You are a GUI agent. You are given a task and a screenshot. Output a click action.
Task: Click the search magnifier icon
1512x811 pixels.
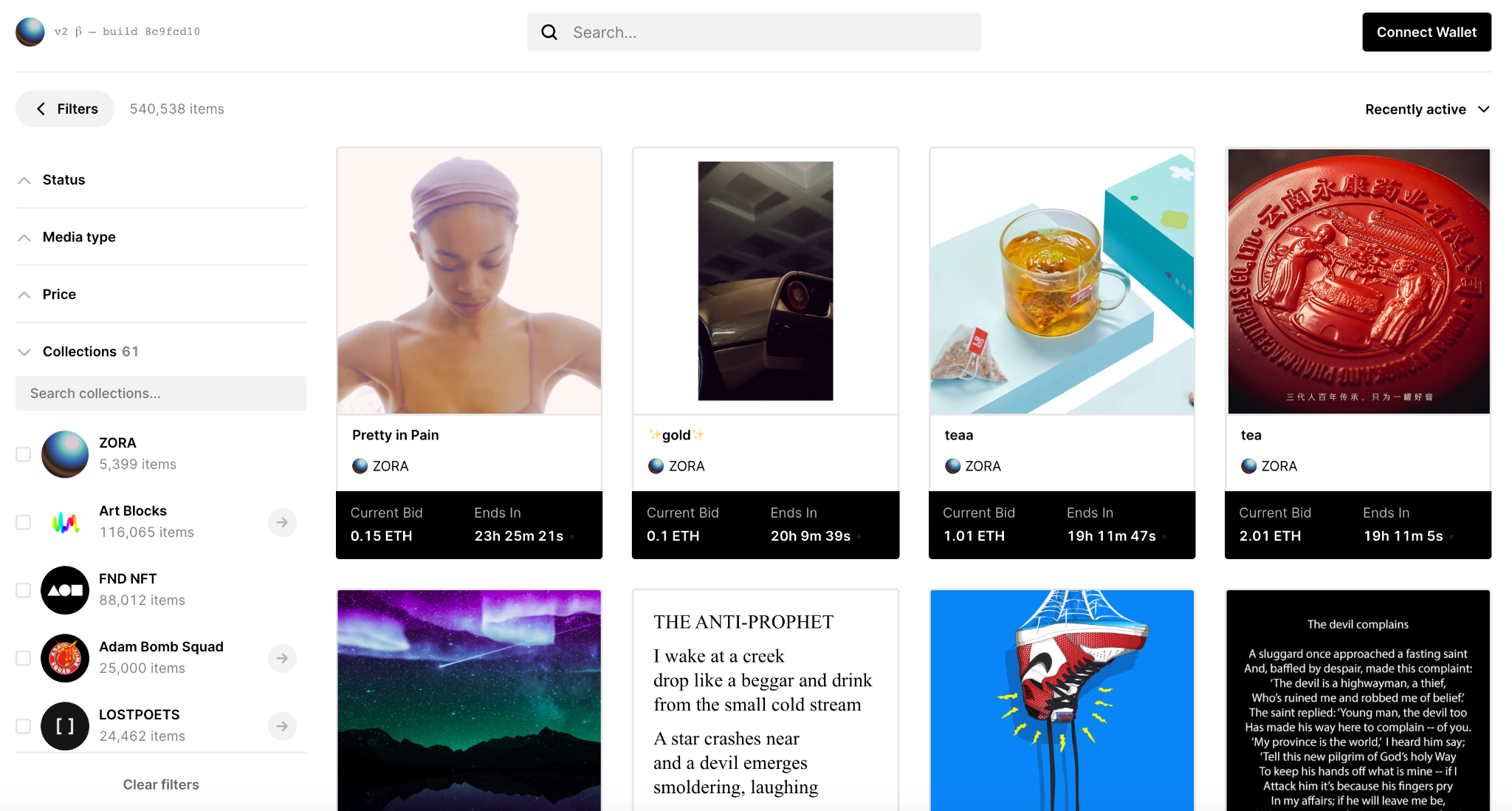(549, 32)
